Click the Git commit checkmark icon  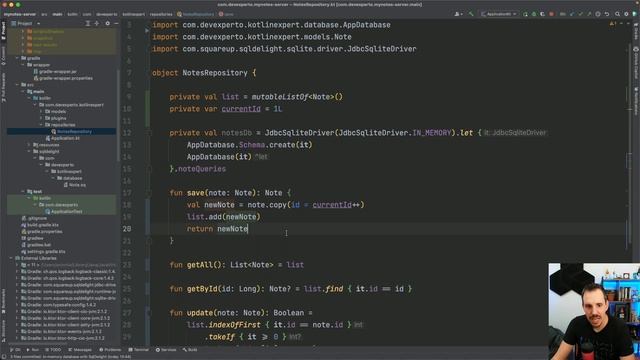pyautogui.click(x=580, y=14)
